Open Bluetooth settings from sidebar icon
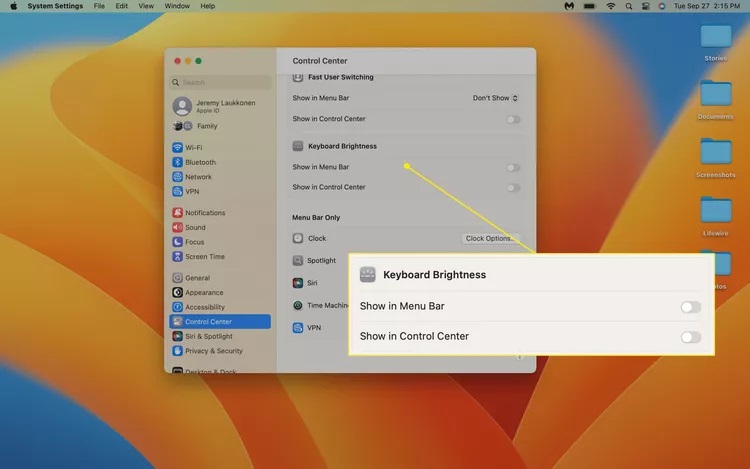Viewport: 750px width, 469px height. click(177, 162)
